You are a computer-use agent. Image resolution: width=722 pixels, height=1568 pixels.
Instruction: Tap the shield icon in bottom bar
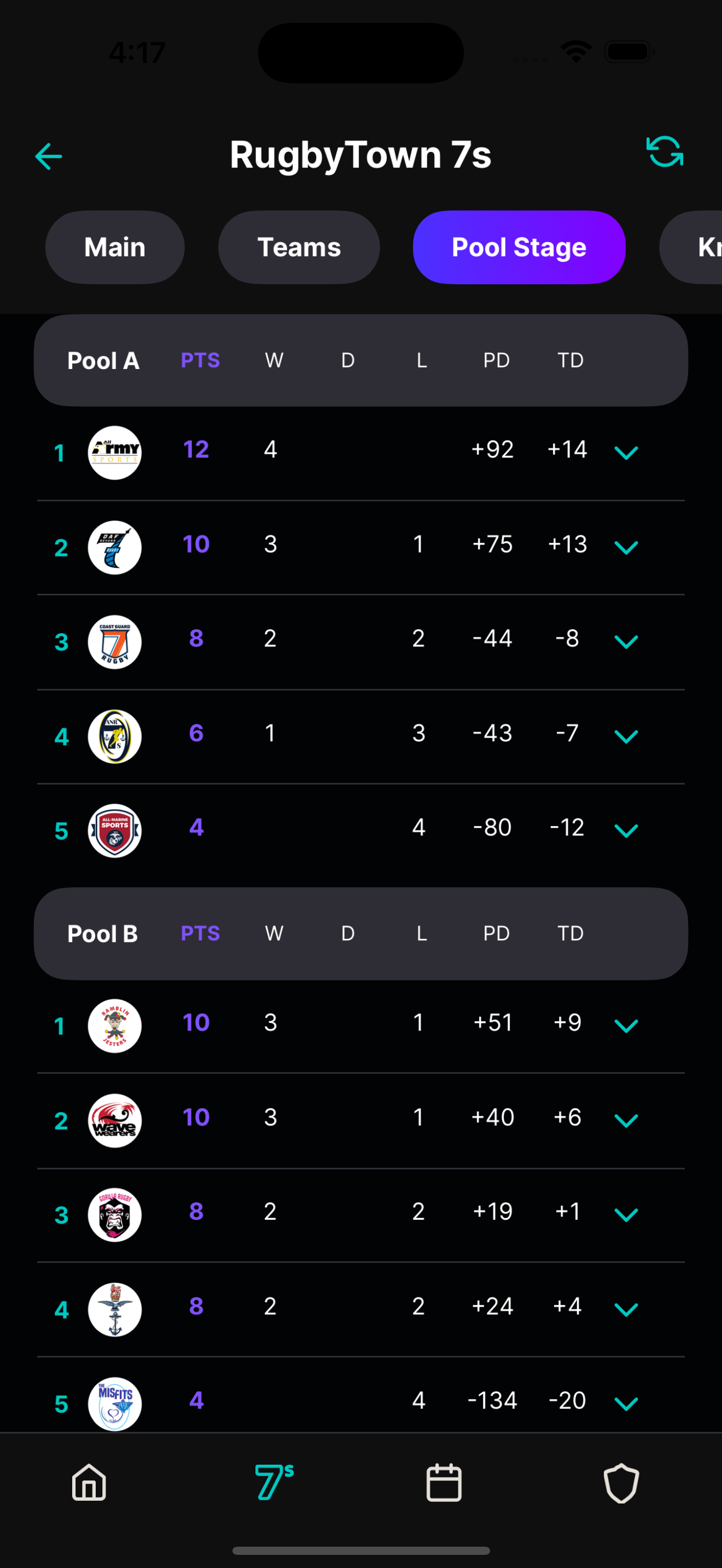[x=621, y=1482]
